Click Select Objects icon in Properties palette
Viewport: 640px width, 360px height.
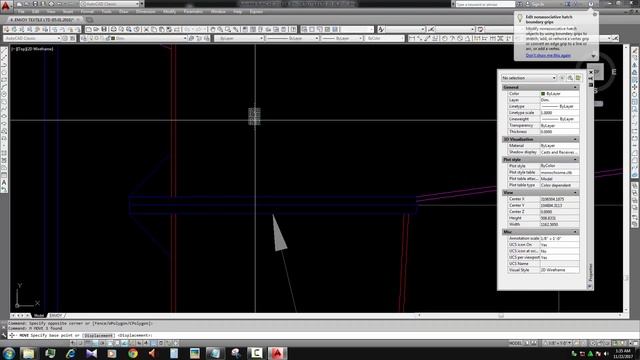[x=570, y=78]
